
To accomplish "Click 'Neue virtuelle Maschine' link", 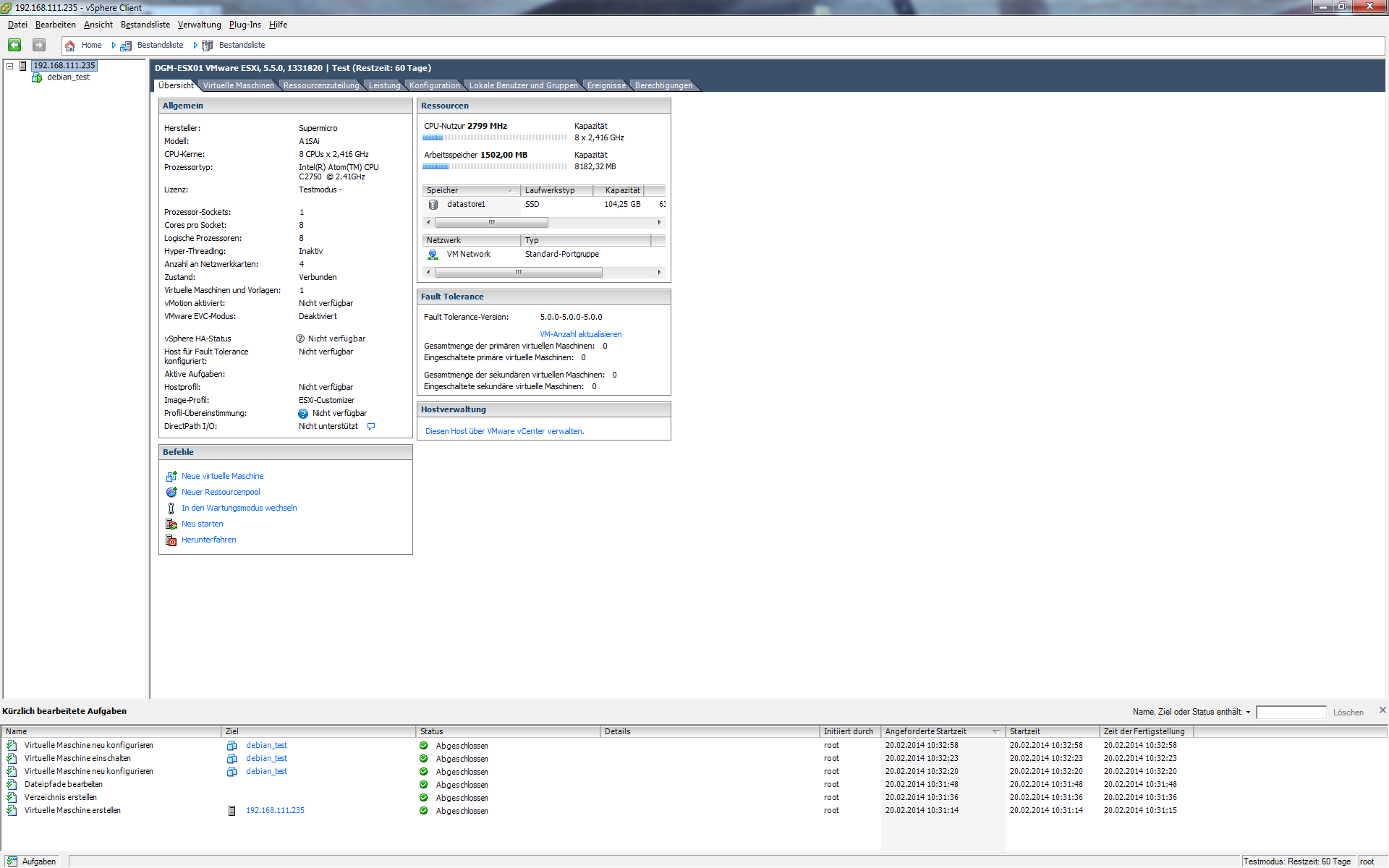I will 222,476.
